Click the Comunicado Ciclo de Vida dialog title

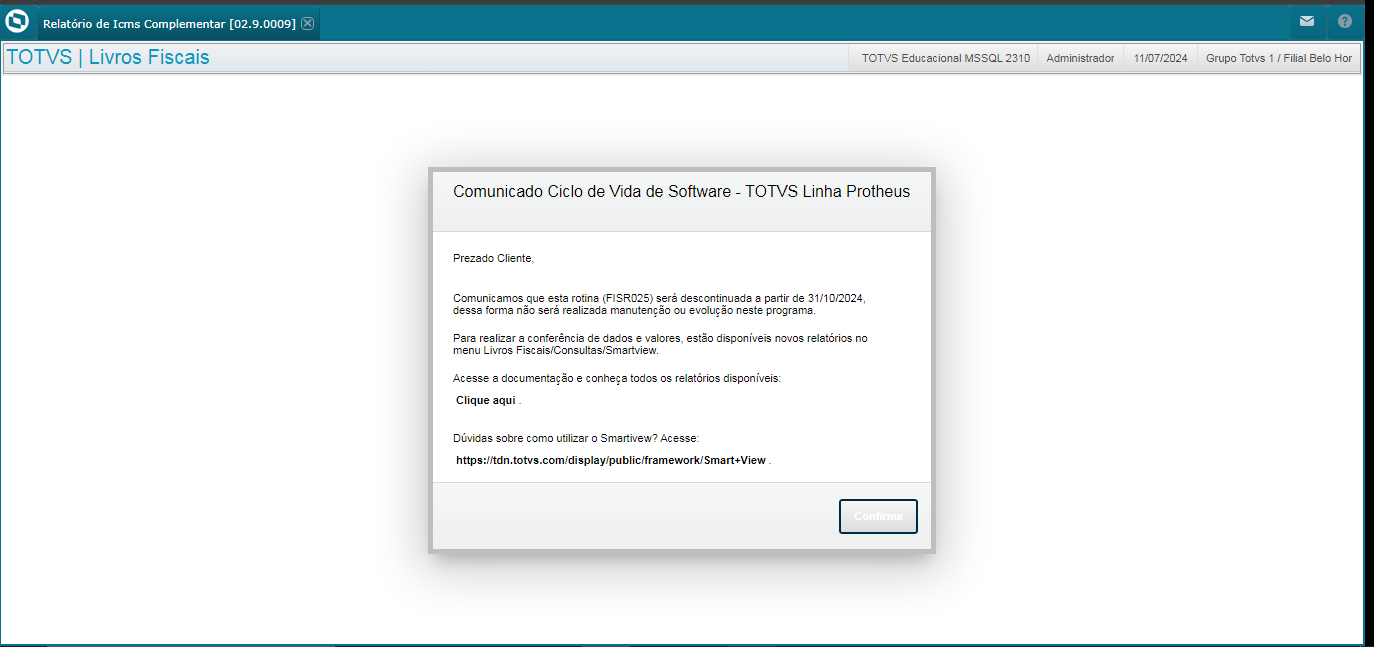(682, 191)
